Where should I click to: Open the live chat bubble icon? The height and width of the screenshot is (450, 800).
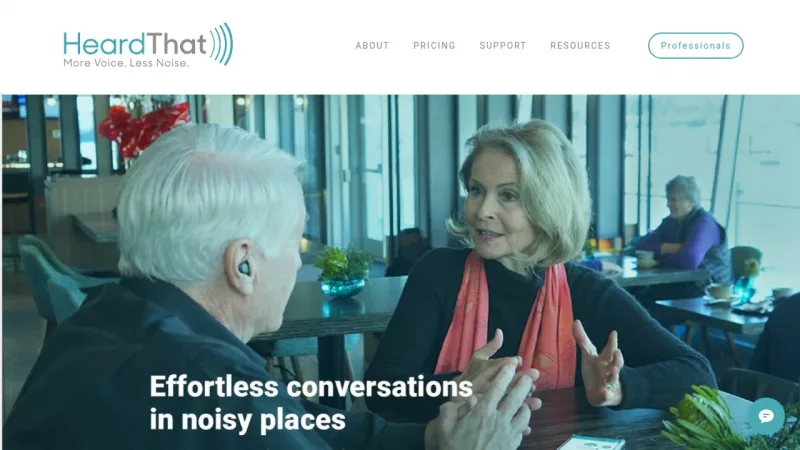click(x=766, y=416)
